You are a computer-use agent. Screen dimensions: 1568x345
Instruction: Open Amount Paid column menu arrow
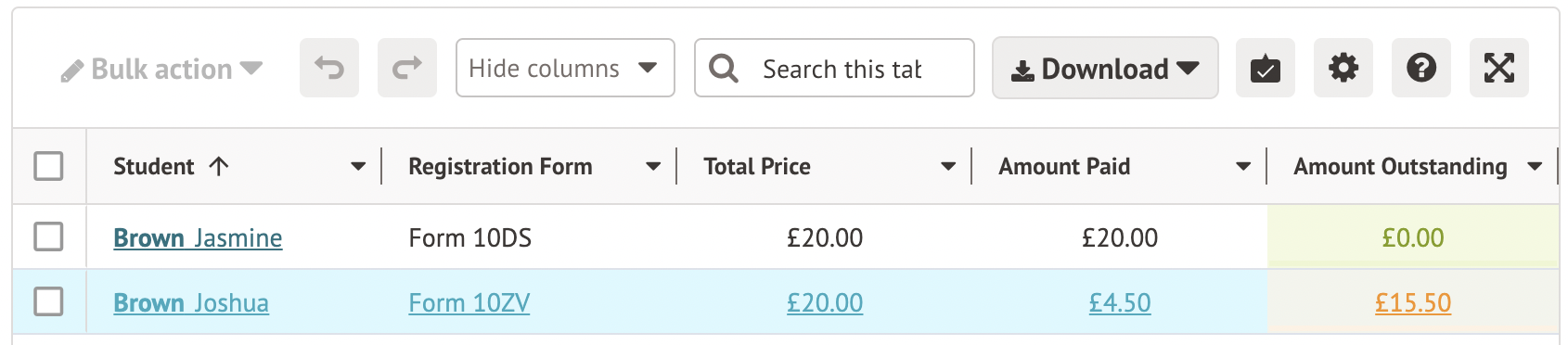click(1243, 167)
